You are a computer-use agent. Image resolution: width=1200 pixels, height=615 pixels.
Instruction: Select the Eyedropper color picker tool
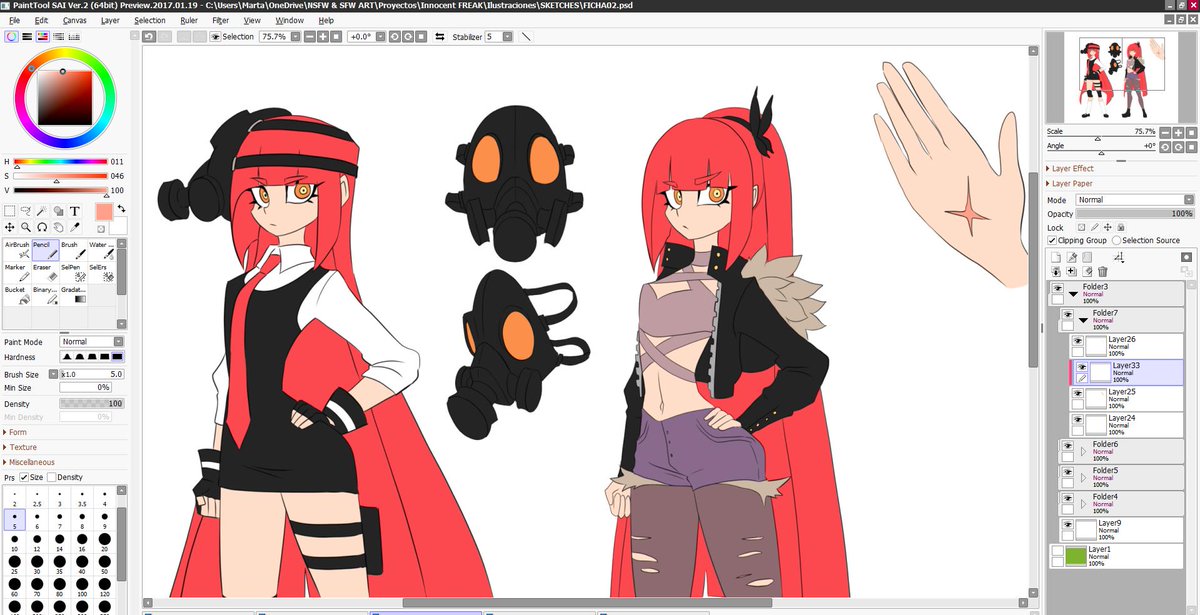point(74,227)
